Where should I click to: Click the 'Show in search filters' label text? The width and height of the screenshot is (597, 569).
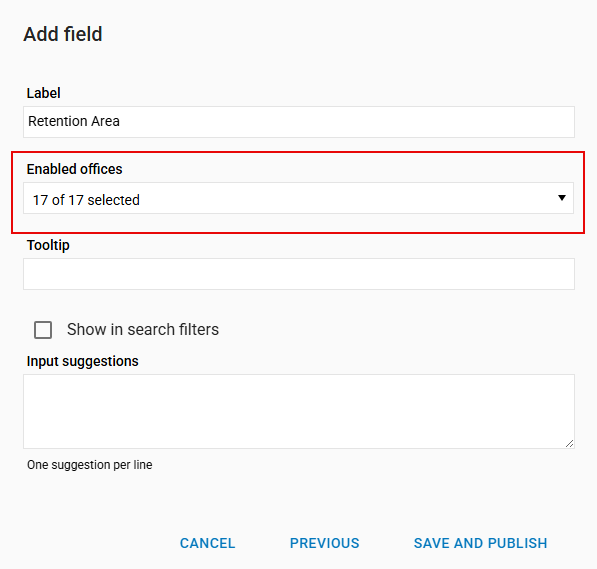pos(143,329)
